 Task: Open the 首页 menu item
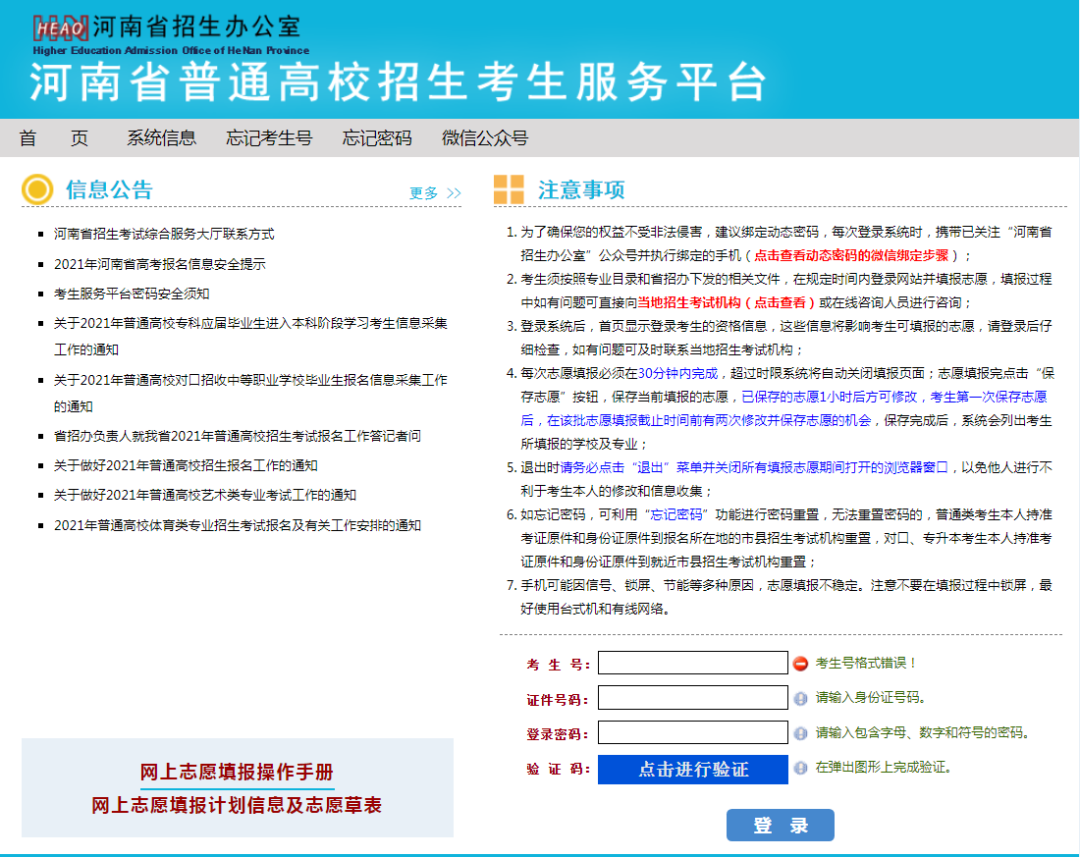[55, 138]
